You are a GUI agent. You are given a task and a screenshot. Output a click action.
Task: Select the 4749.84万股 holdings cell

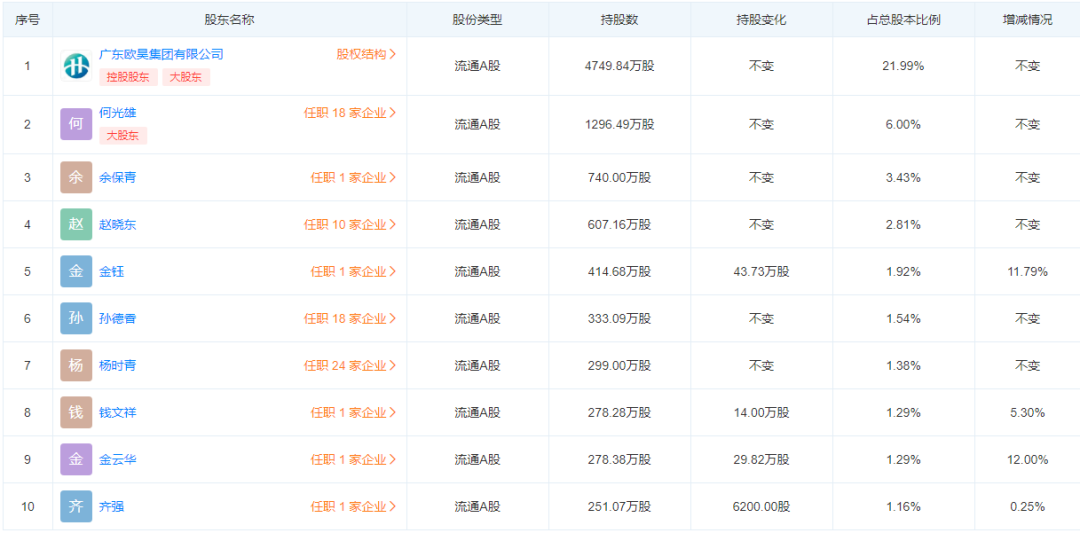619,66
